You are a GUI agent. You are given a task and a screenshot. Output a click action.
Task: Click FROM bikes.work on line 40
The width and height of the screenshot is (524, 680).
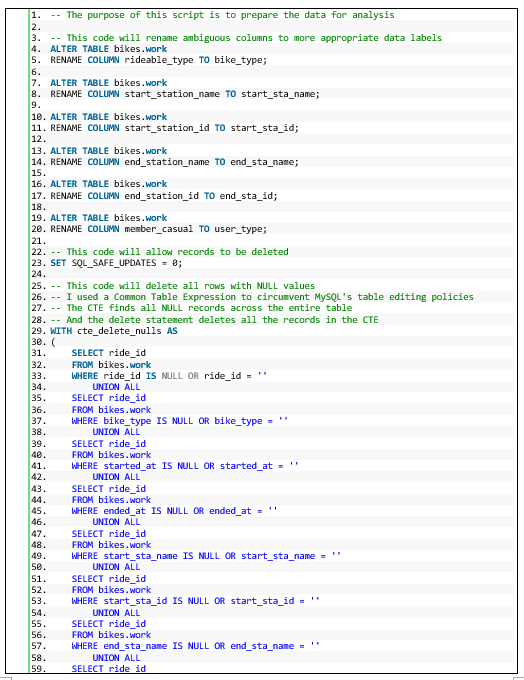pyautogui.click(x=111, y=455)
